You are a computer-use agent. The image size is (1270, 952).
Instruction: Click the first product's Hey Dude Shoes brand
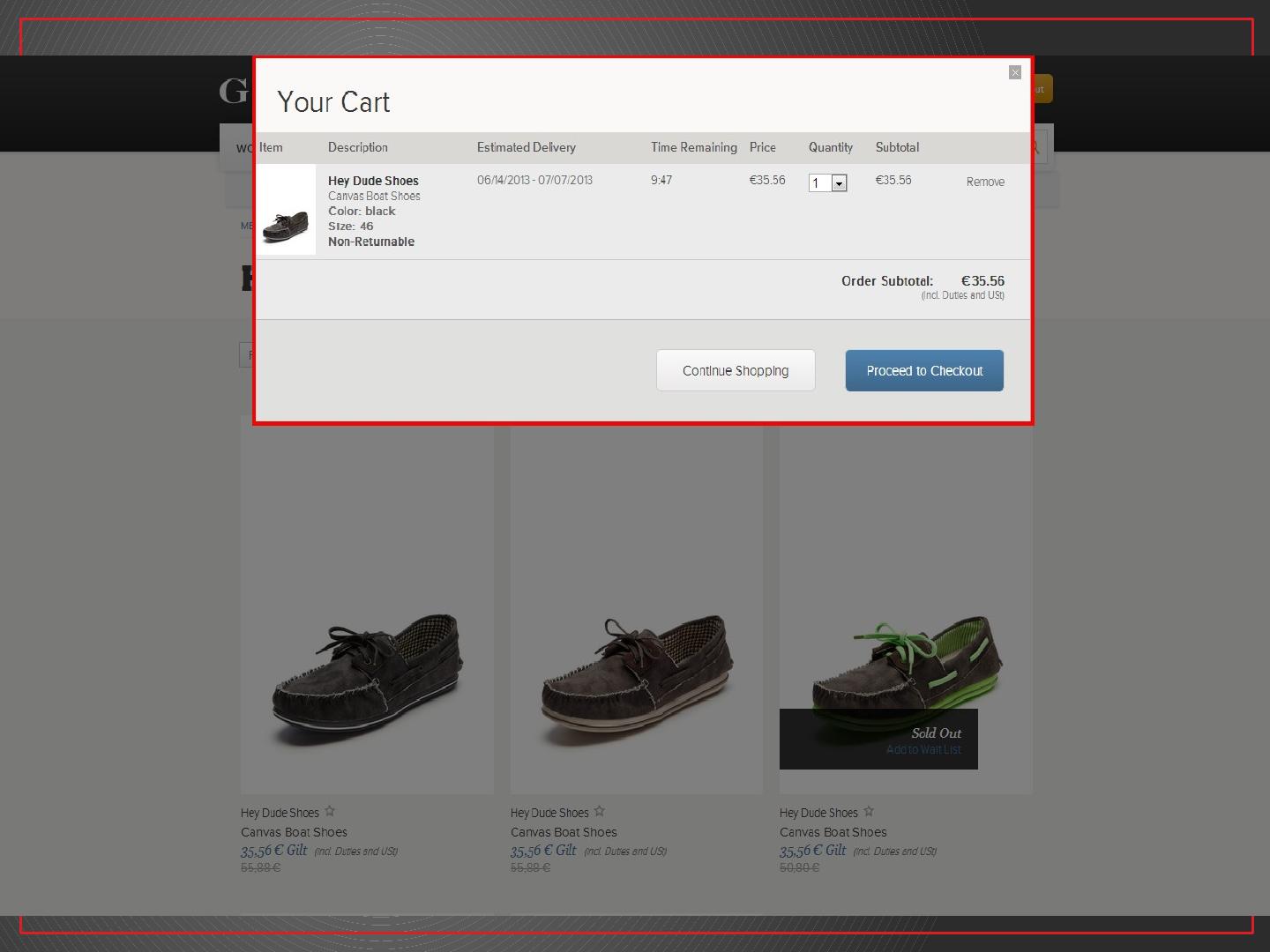pos(280,813)
